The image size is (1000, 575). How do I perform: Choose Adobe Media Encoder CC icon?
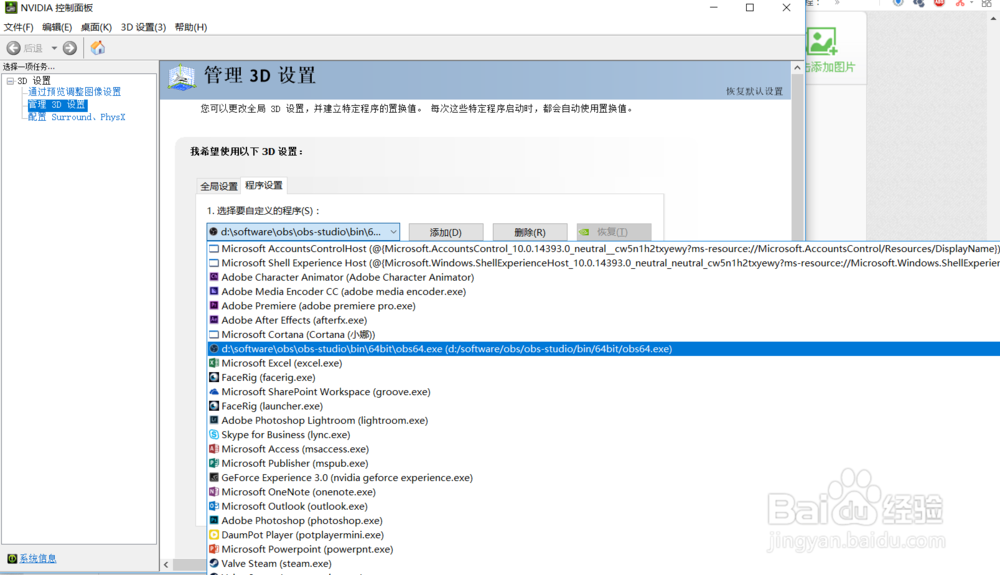pos(214,291)
